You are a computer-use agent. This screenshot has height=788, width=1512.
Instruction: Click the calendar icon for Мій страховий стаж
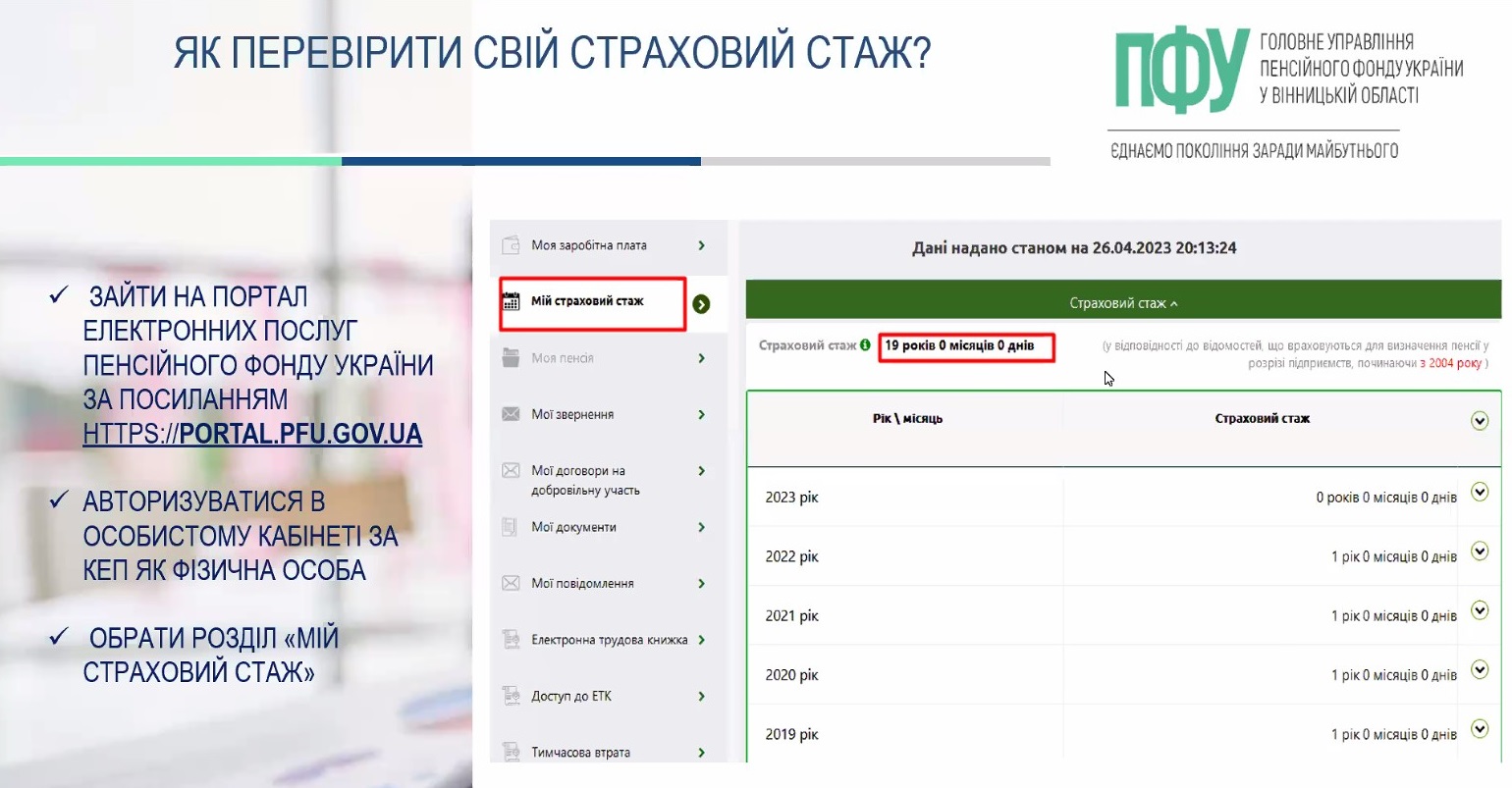point(511,301)
